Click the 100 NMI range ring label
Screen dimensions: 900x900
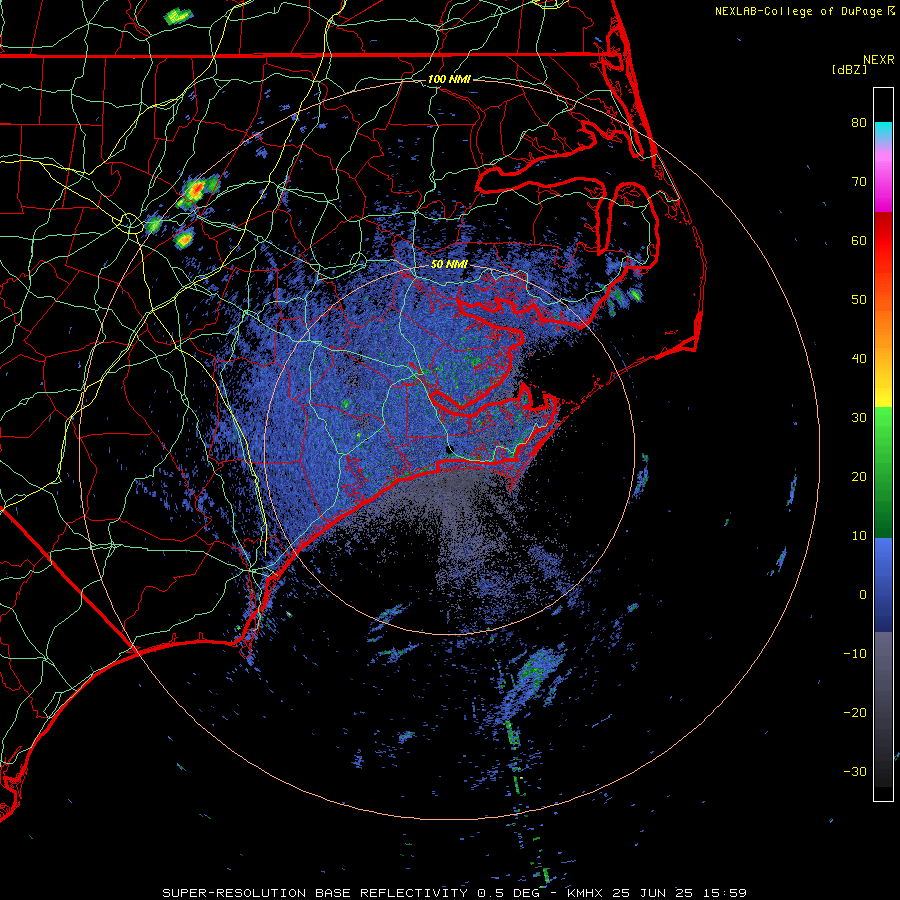click(x=449, y=79)
